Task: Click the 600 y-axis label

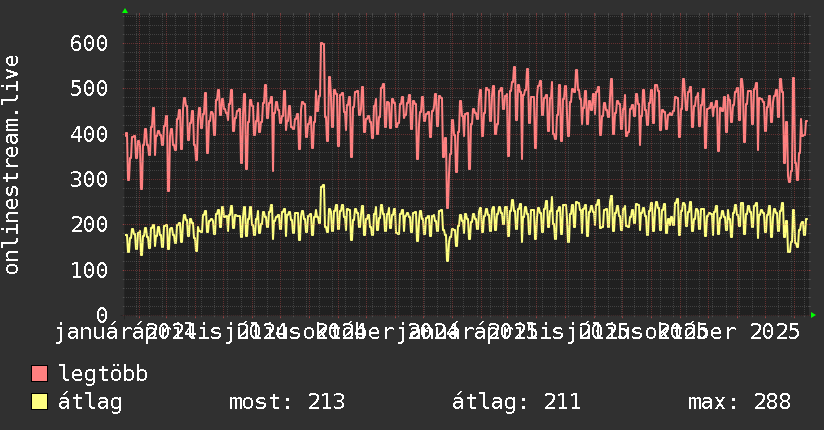Action: 89,43
